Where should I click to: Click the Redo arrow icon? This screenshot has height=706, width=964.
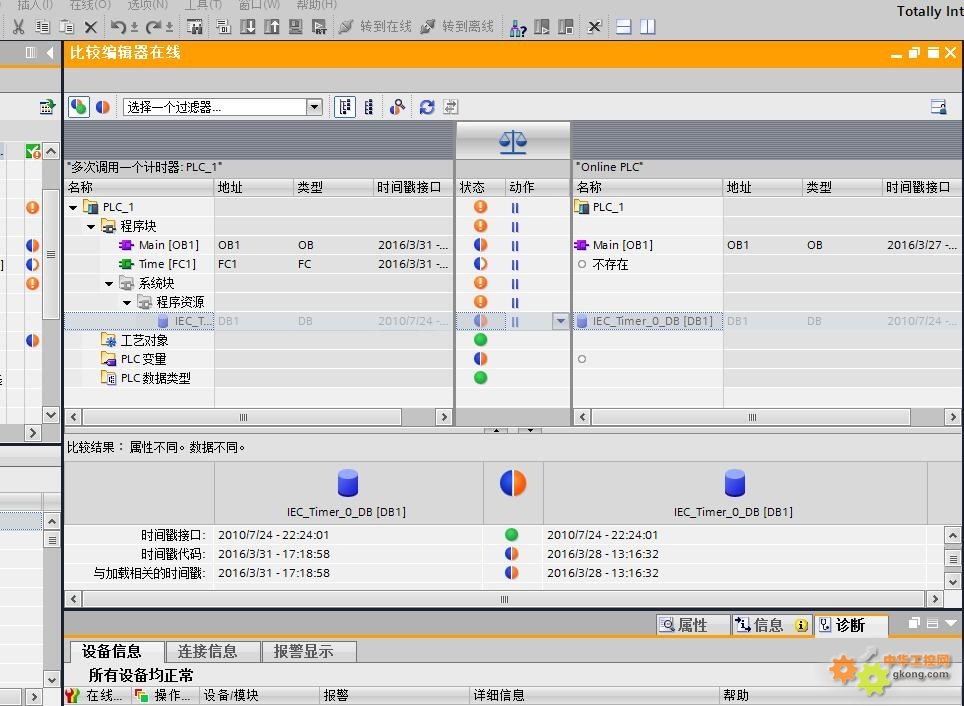(153, 27)
